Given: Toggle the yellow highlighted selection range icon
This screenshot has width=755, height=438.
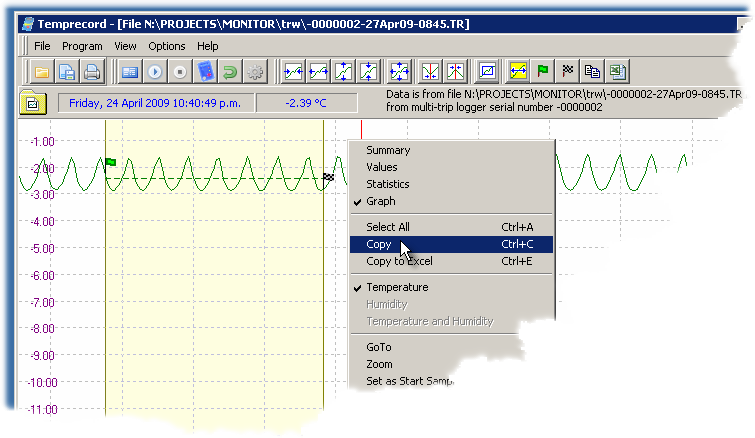Looking at the screenshot, I should pos(518,72).
